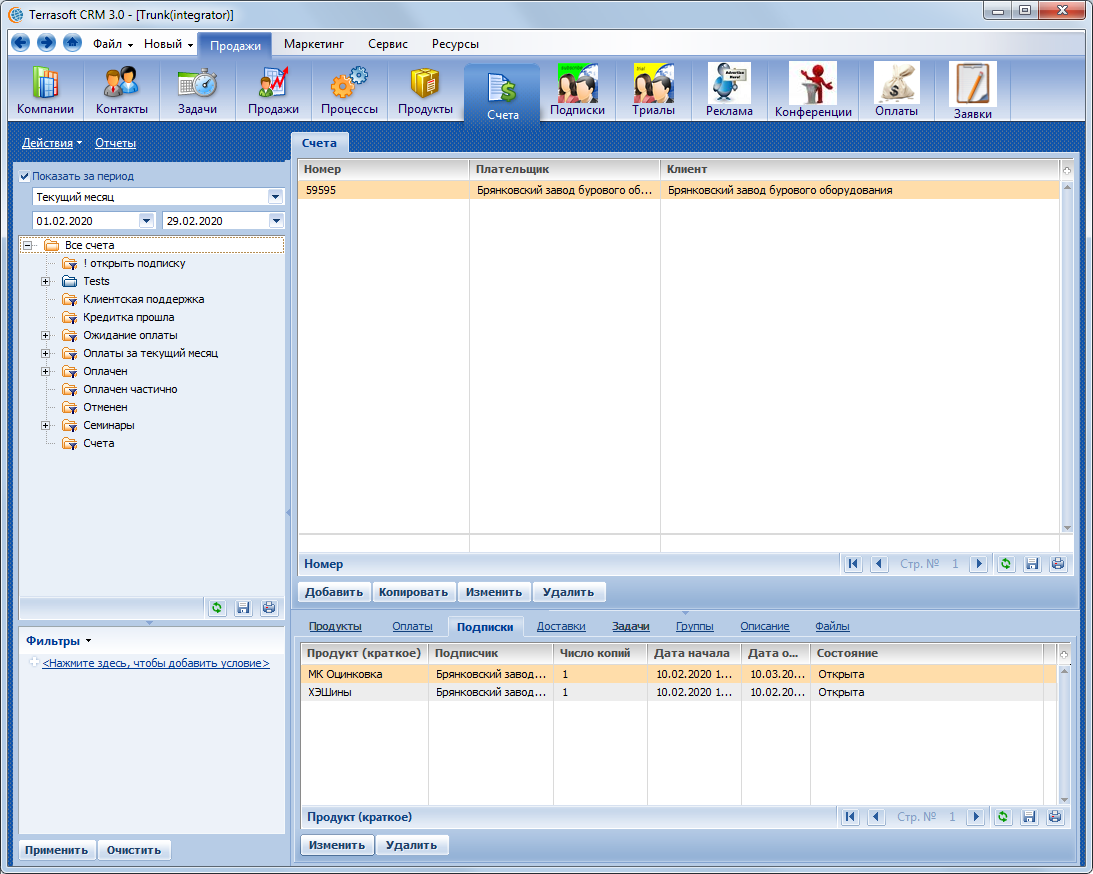The height and width of the screenshot is (874, 1093).
Task: Click Изменить button under subscriptions grid
Action: point(337,845)
